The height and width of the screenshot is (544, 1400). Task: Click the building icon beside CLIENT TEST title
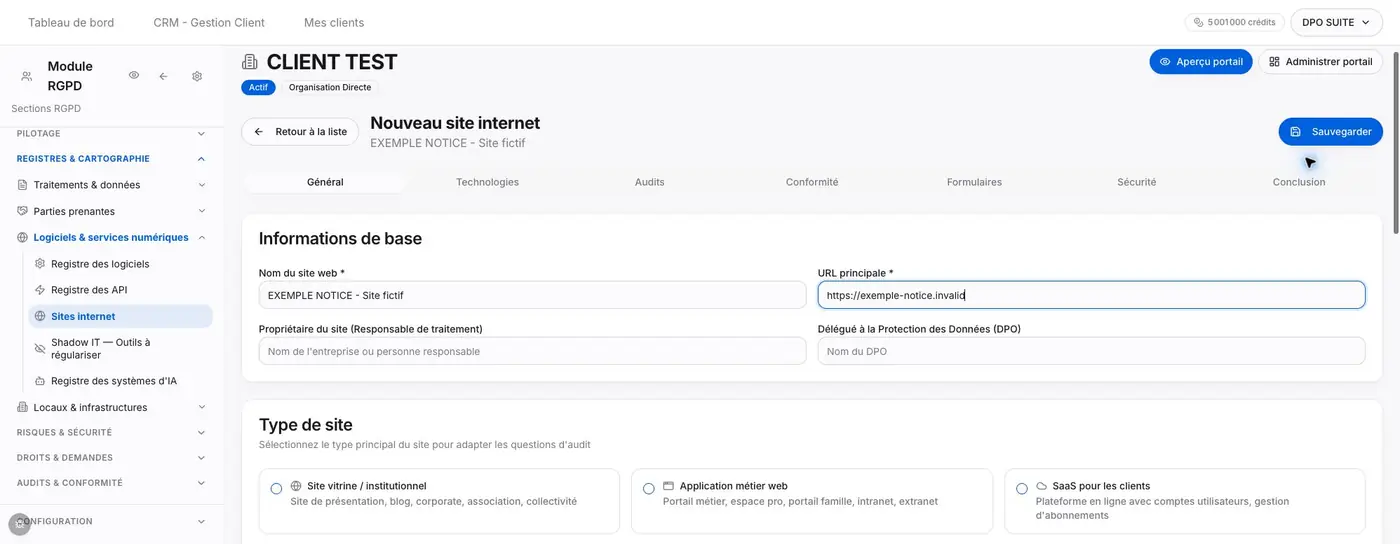250,62
